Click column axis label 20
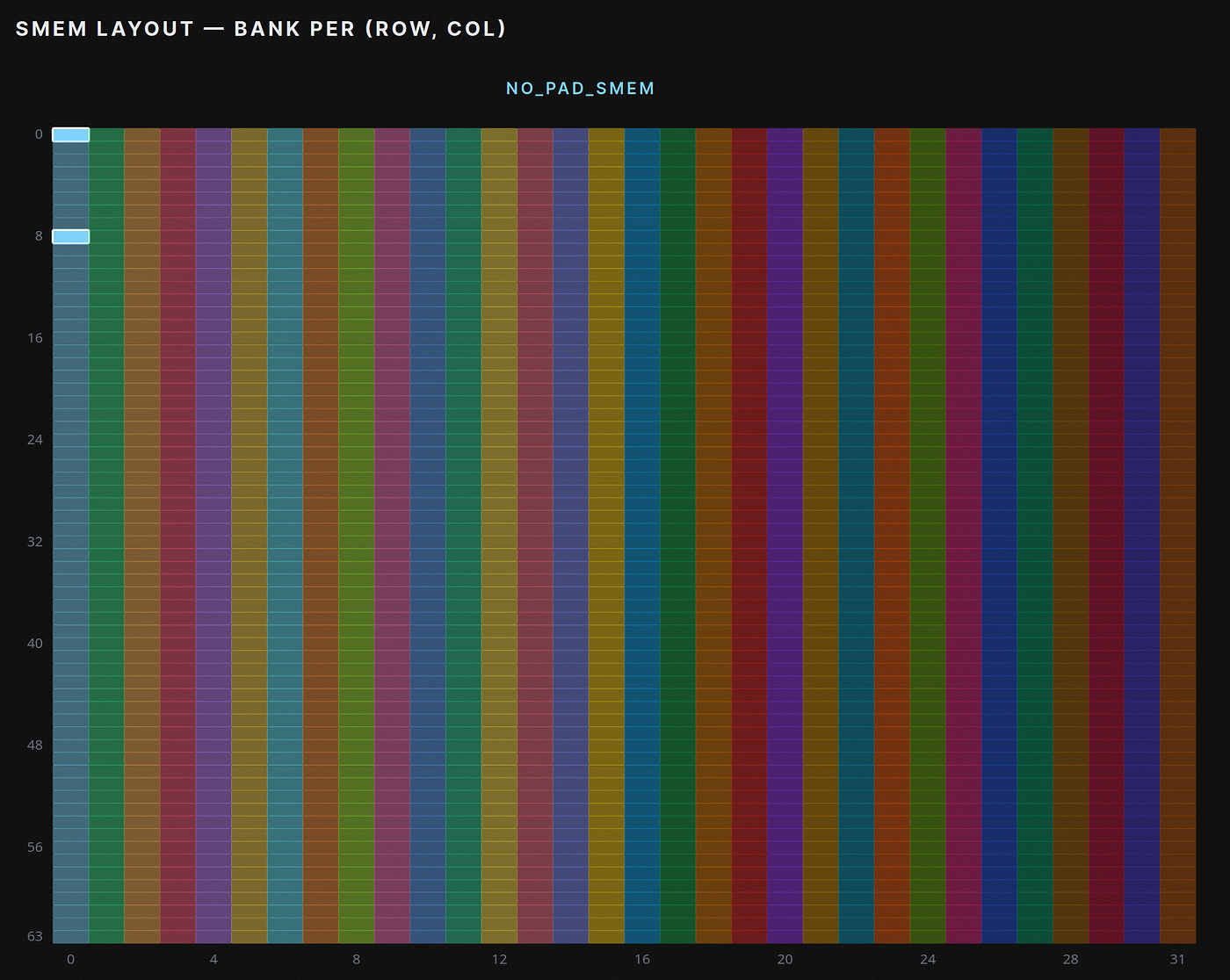Viewport: 1230px width, 980px height. [x=785, y=959]
